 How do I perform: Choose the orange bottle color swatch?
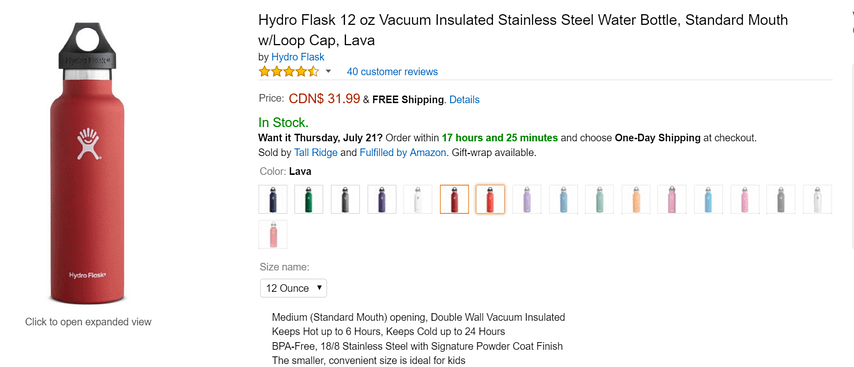click(636, 199)
